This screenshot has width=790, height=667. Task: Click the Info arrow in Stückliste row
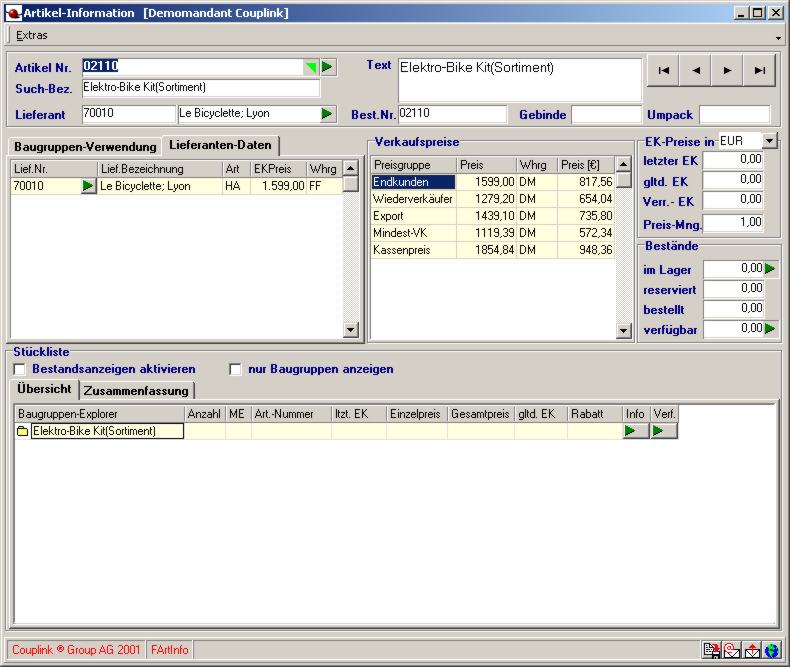[x=635, y=431]
